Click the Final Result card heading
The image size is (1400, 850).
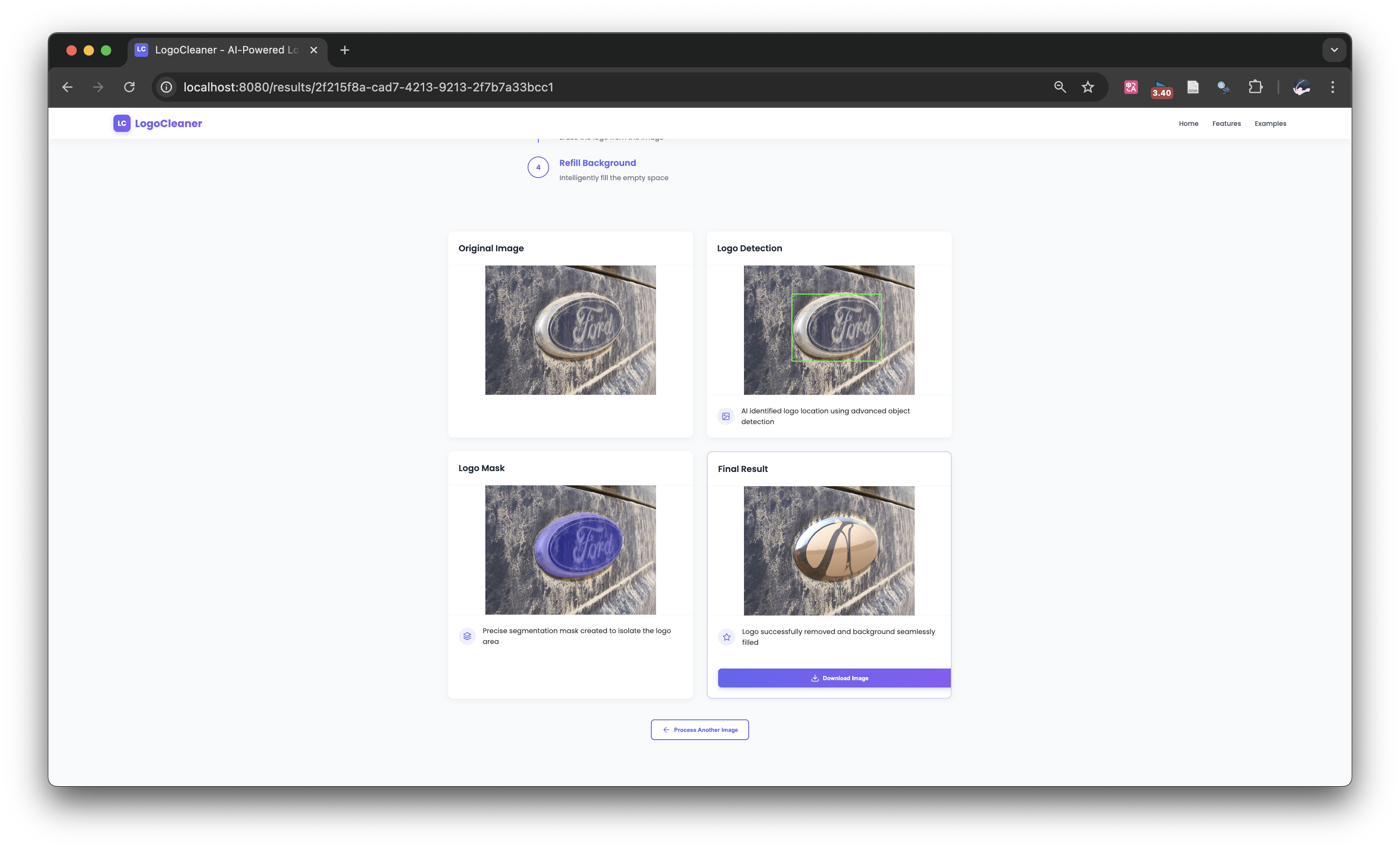pyautogui.click(x=743, y=469)
